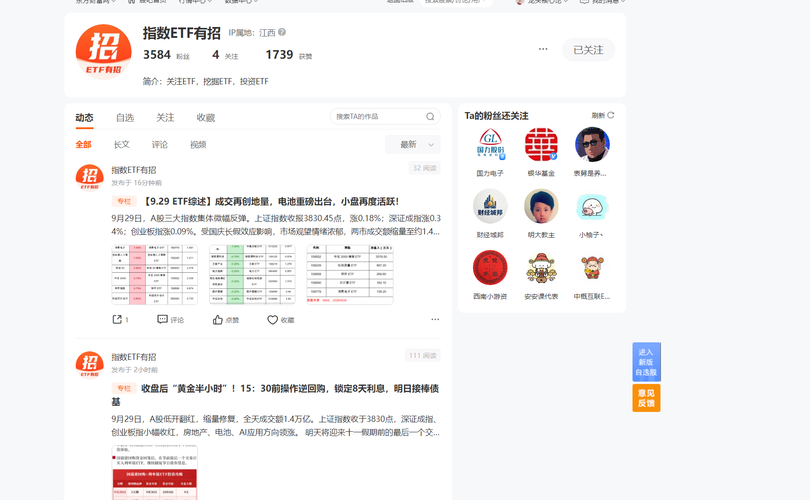Viewport: 810px width, 500px height.
Task: Select the 长文 post filter
Action: tap(121, 145)
